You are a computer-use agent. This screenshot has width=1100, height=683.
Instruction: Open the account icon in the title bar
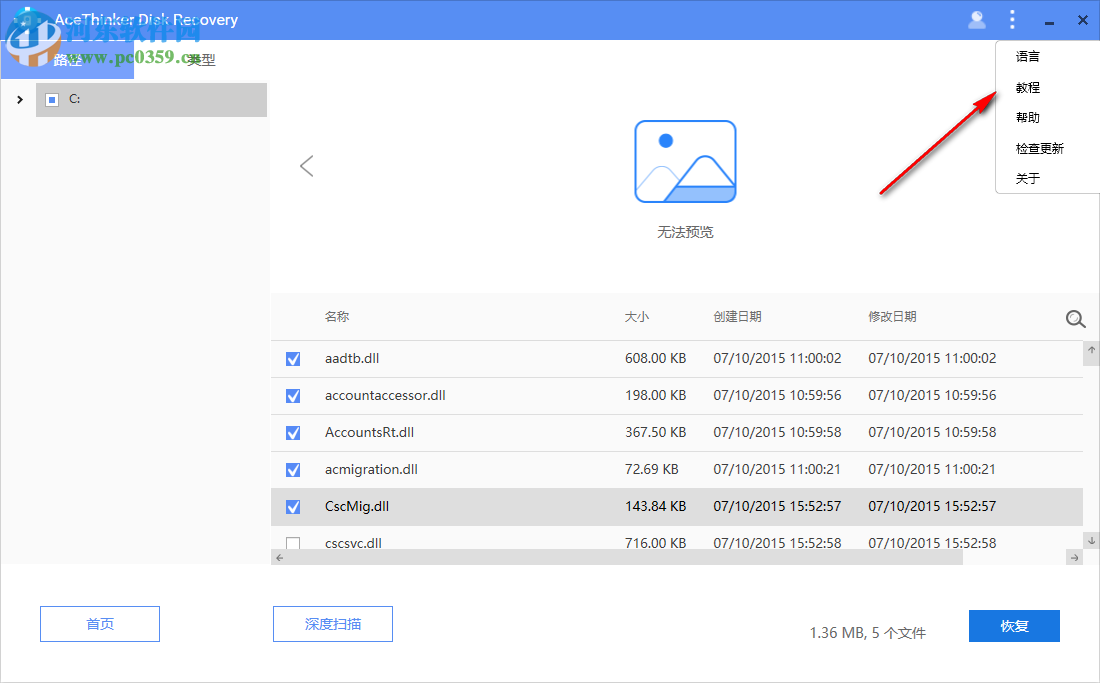(x=977, y=19)
